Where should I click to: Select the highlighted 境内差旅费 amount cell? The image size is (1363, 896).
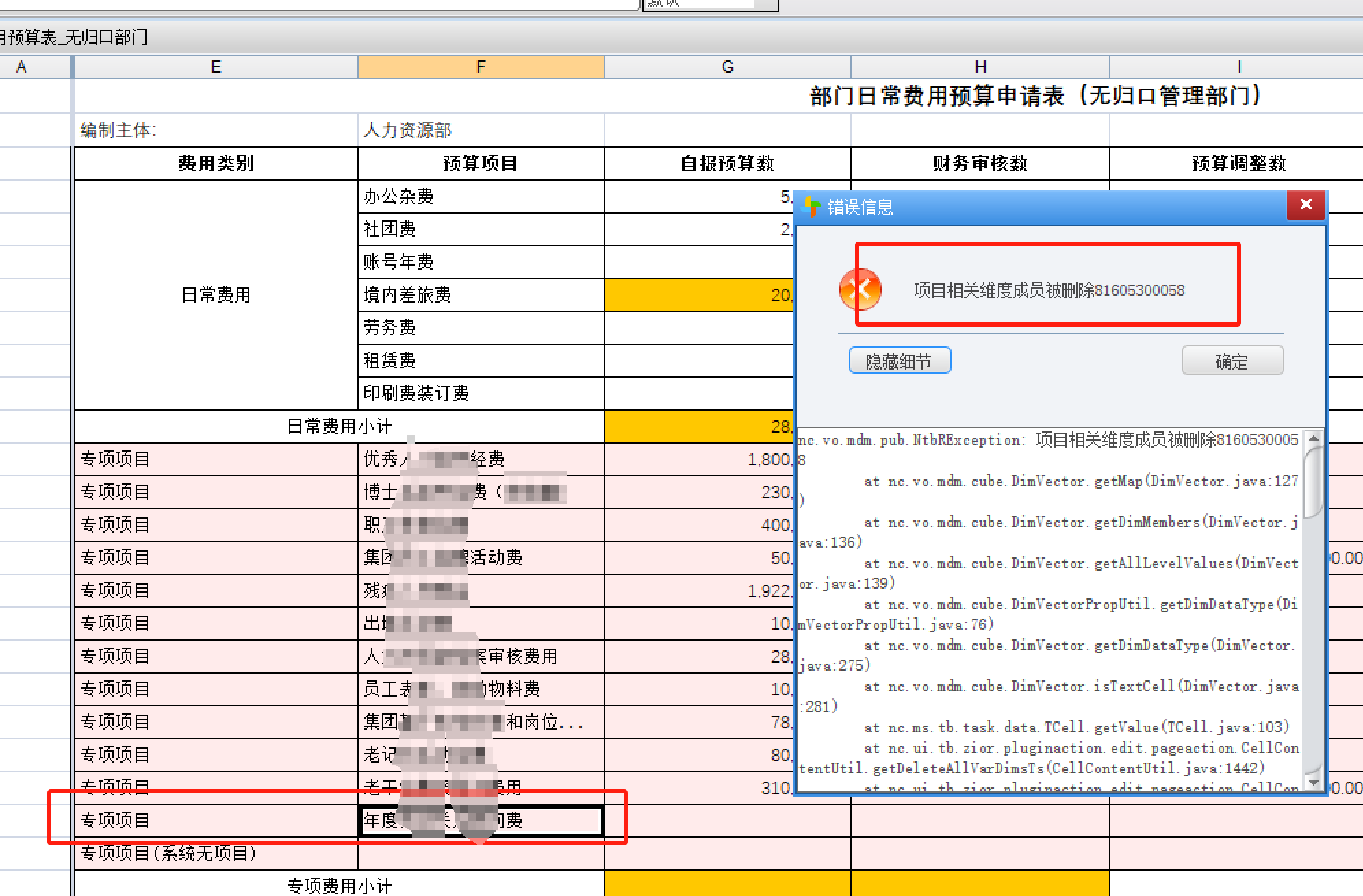[x=698, y=294]
